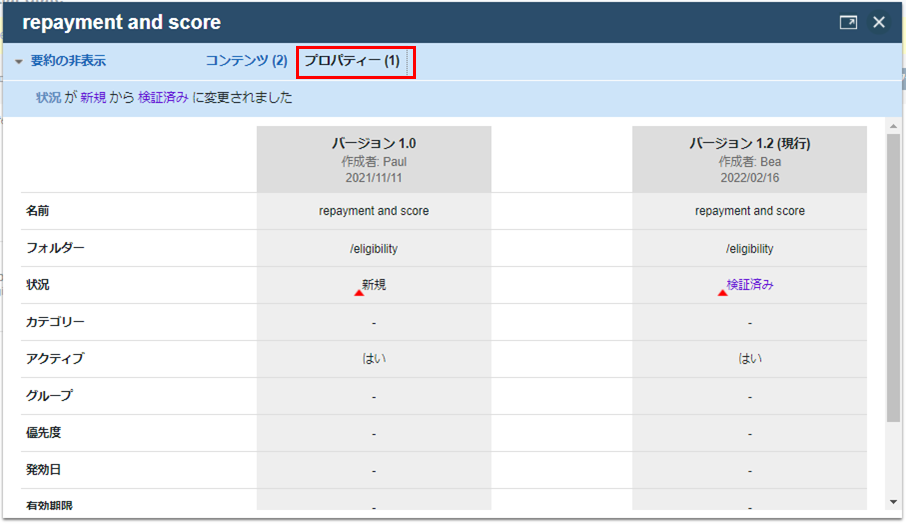Click red change marker beside 新規 cell
The height and width of the screenshot is (525, 906).
(x=359, y=293)
